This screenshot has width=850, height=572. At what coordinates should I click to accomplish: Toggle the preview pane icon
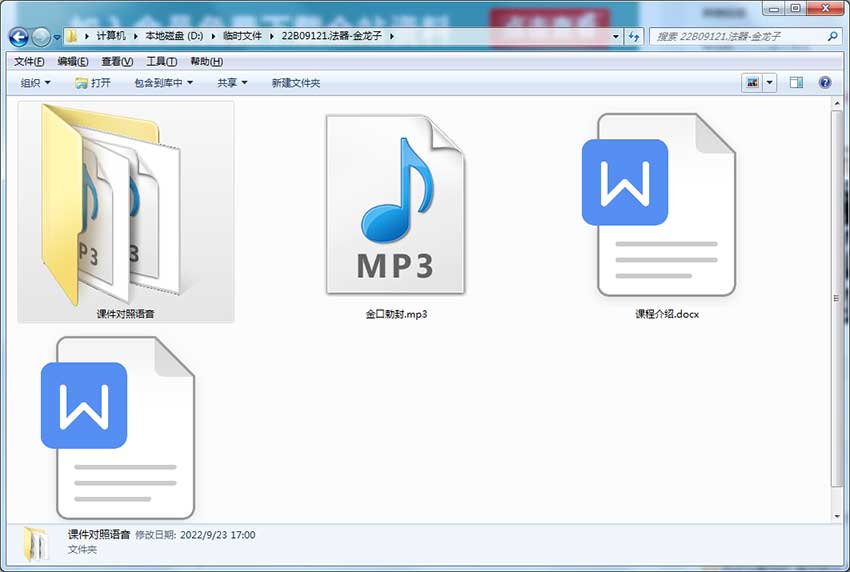(x=796, y=83)
